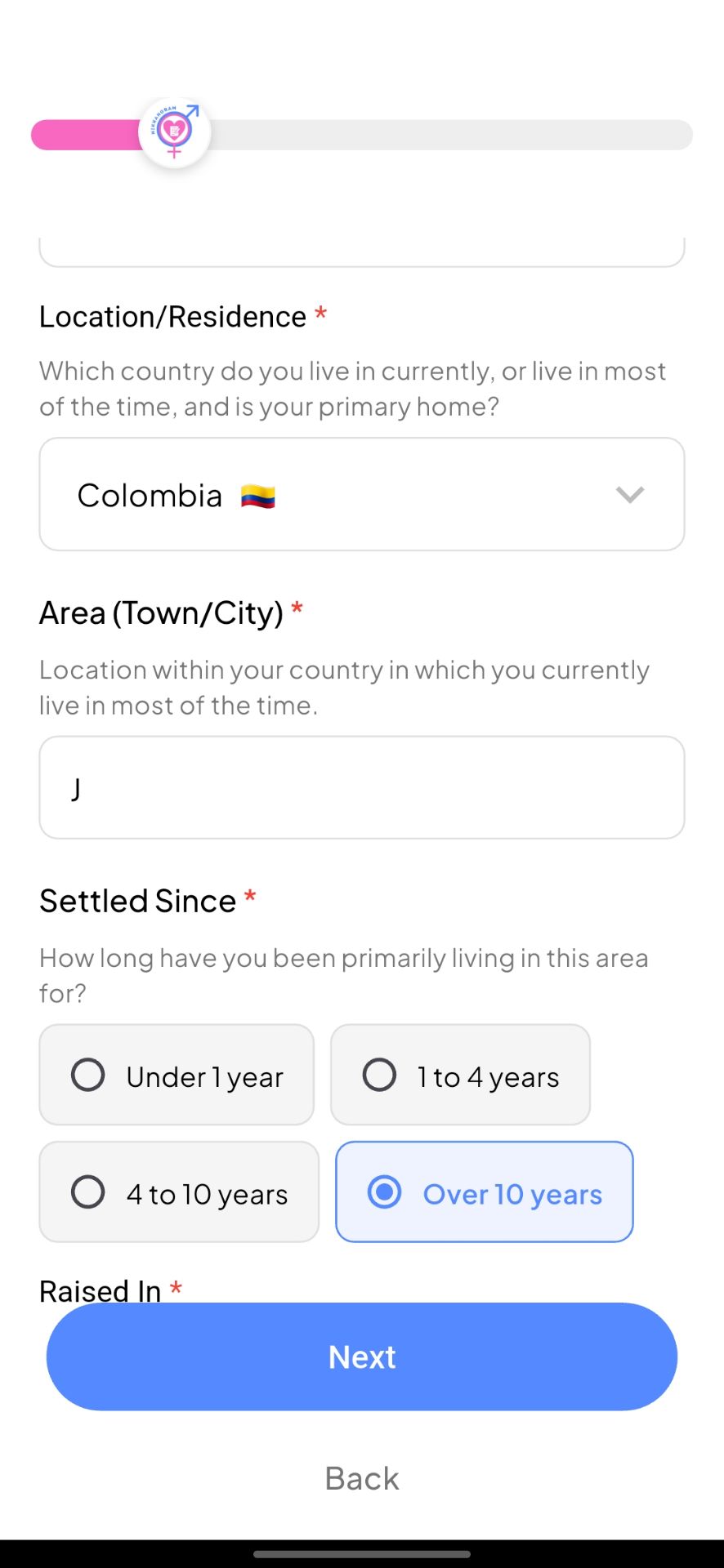724x1568 pixels.
Task: Select Over 10 years radio button
Action: tap(384, 1192)
